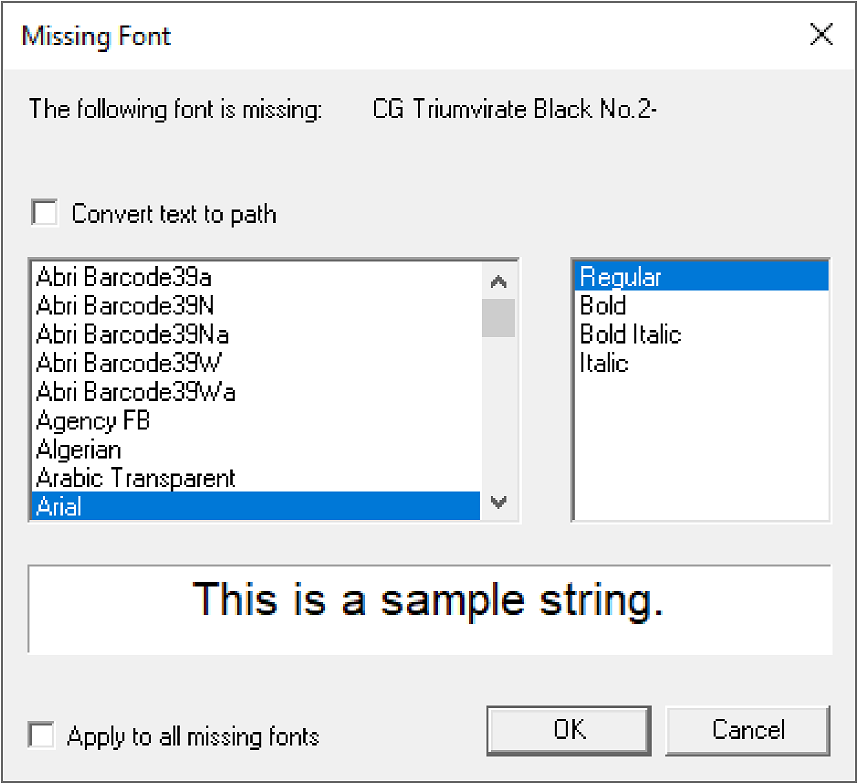Tick Apply to all missing fonts
Viewport: 858px width, 784px height.
point(42,737)
